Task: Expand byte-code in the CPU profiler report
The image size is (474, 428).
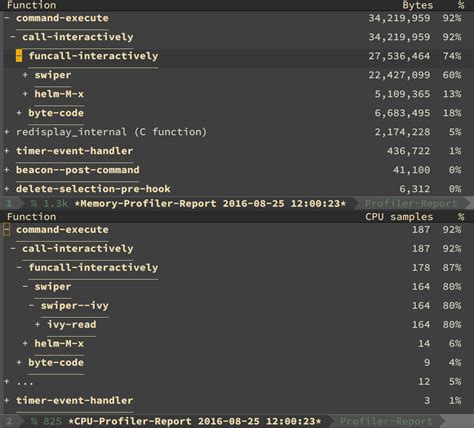Action: pyautogui.click(x=19, y=363)
